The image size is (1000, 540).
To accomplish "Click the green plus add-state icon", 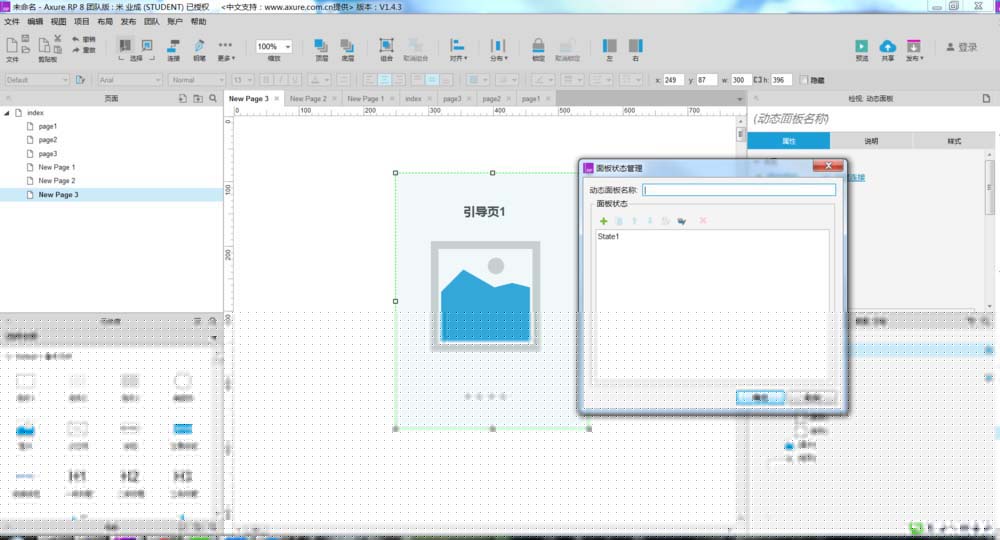I will coord(603,221).
